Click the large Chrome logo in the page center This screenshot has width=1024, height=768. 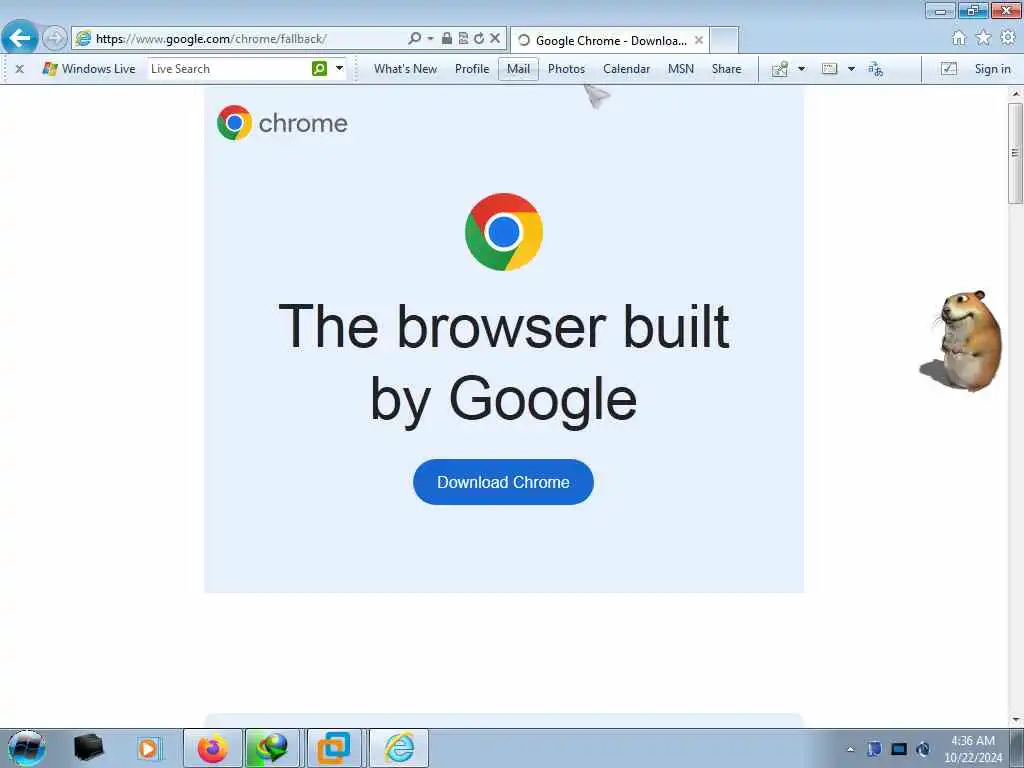pos(504,232)
